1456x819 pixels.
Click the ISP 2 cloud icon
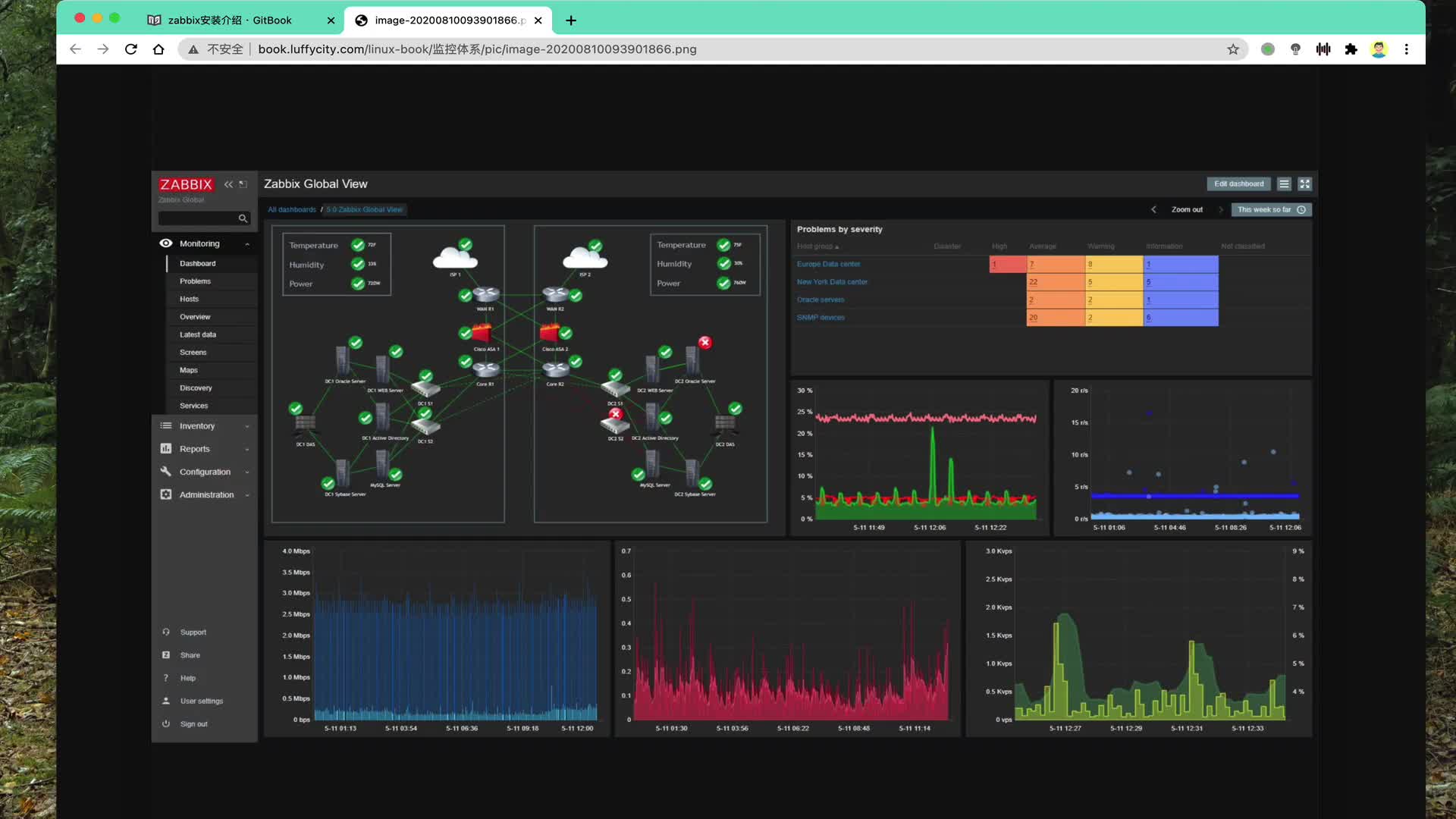click(585, 258)
